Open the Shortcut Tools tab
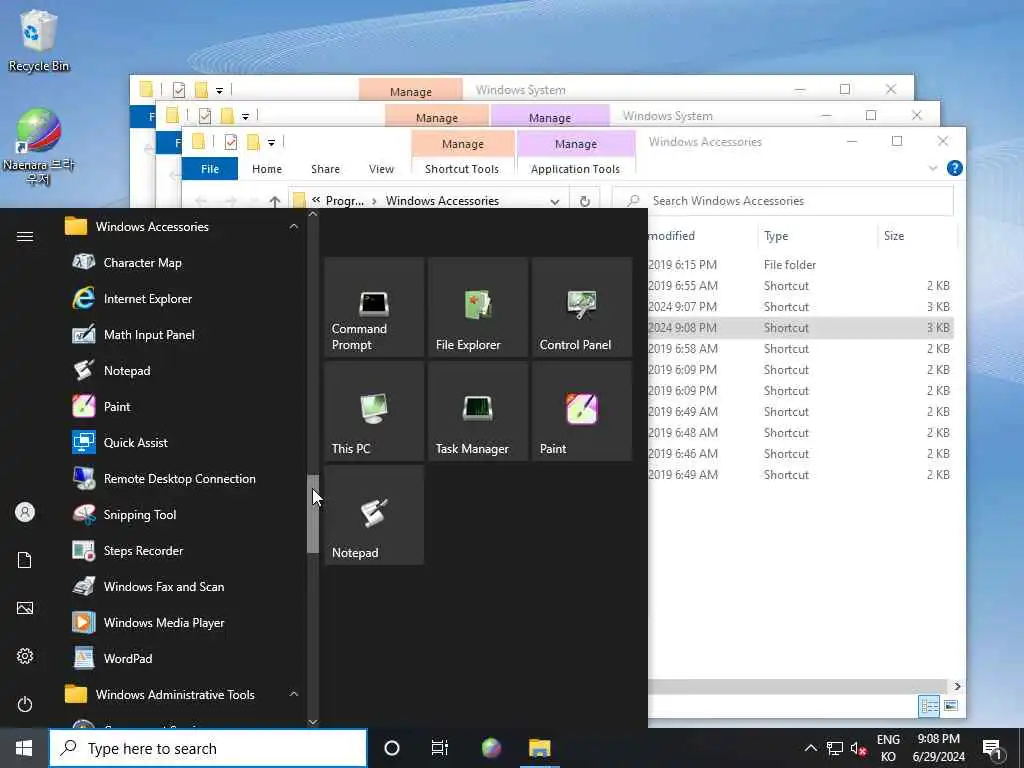 [x=462, y=168]
